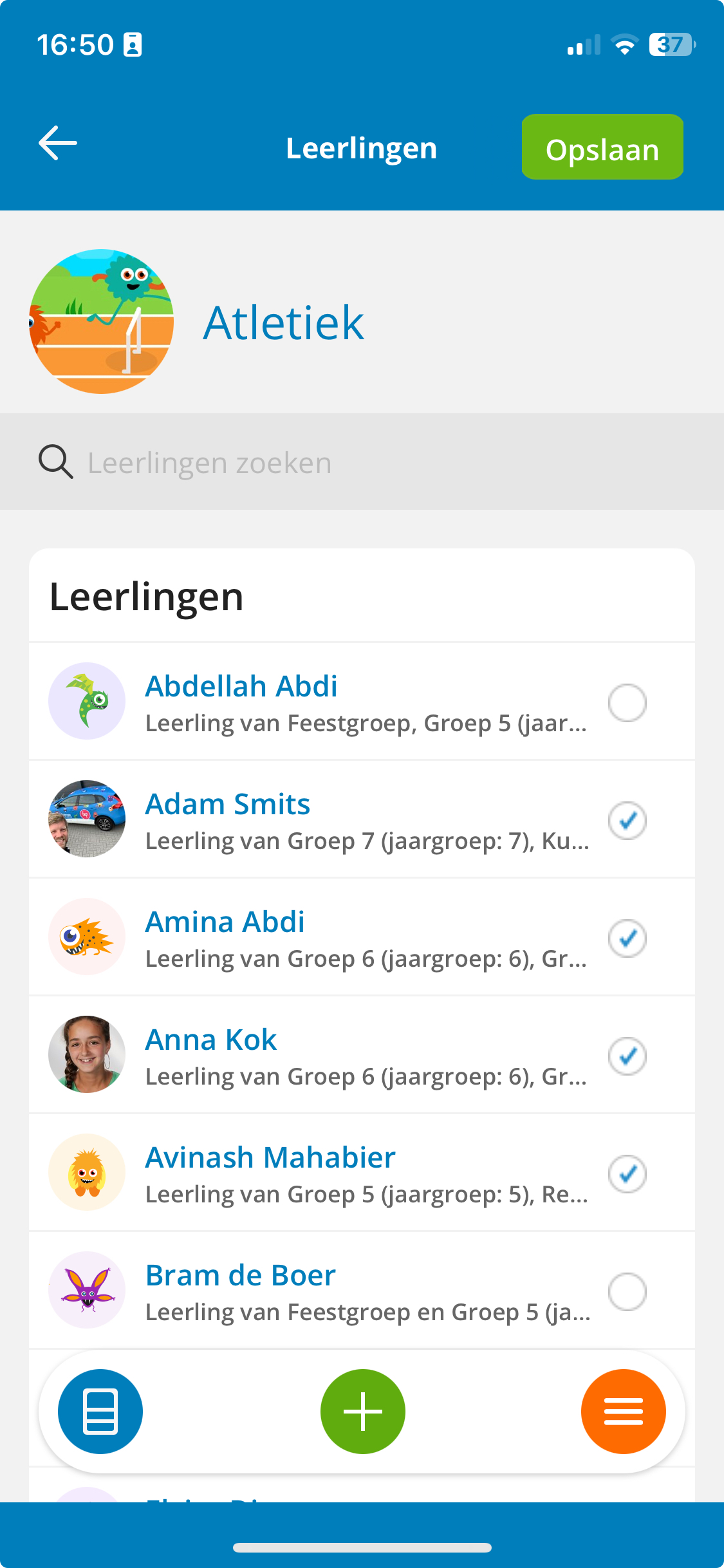Deselect Amina Abdi's checkmark
Screen dimensions: 724x1568
[627, 938]
